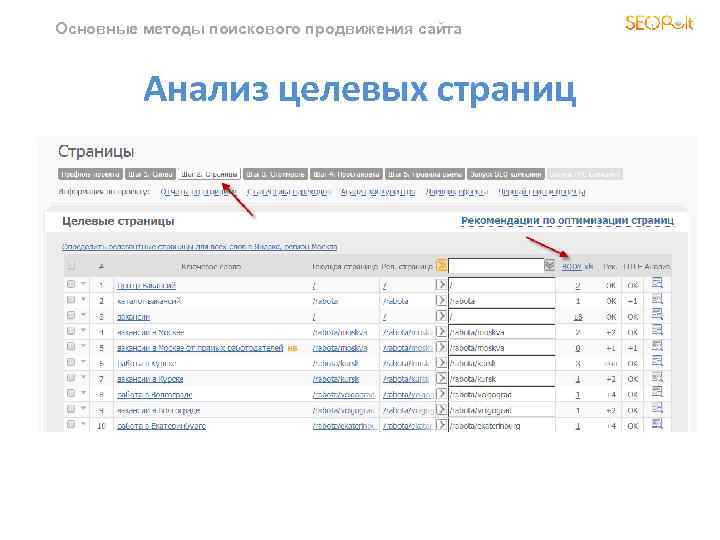
Task: Open the dropdown arrow in row 4
Action: 83,331
